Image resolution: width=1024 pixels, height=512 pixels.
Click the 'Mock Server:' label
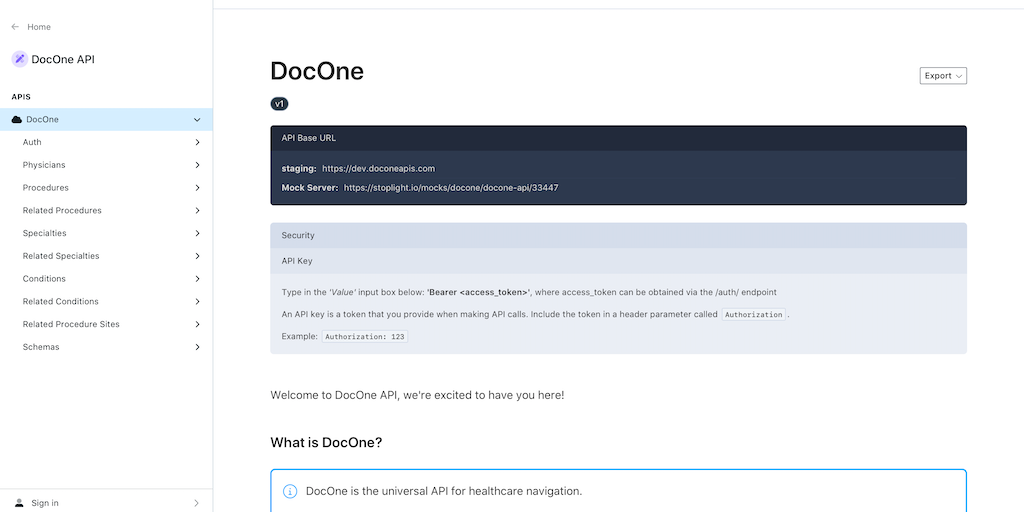(310, 187)
